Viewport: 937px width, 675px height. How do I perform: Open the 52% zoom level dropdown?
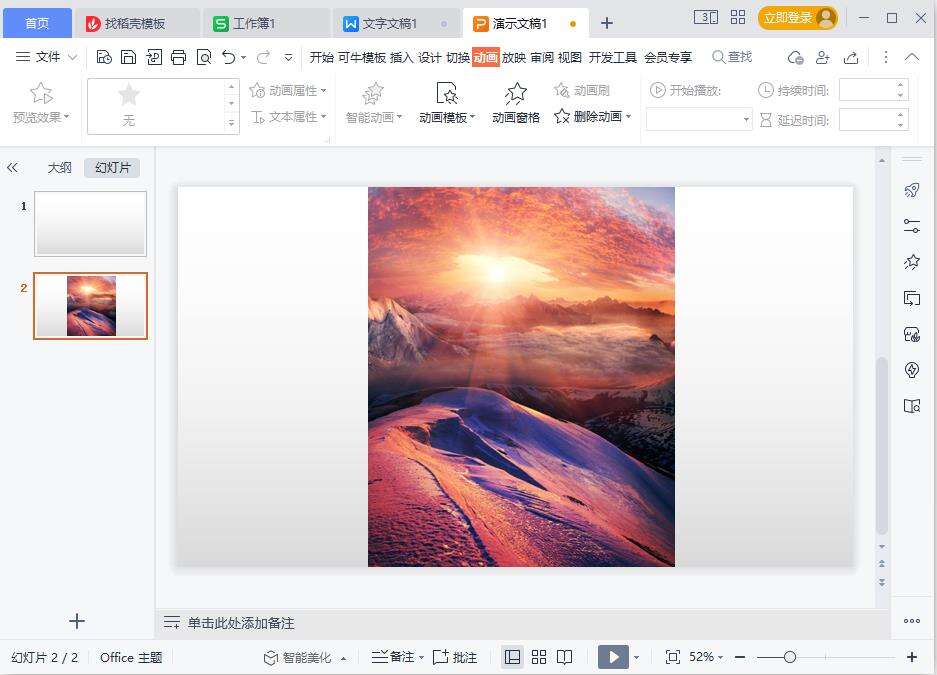pos(706,657)
